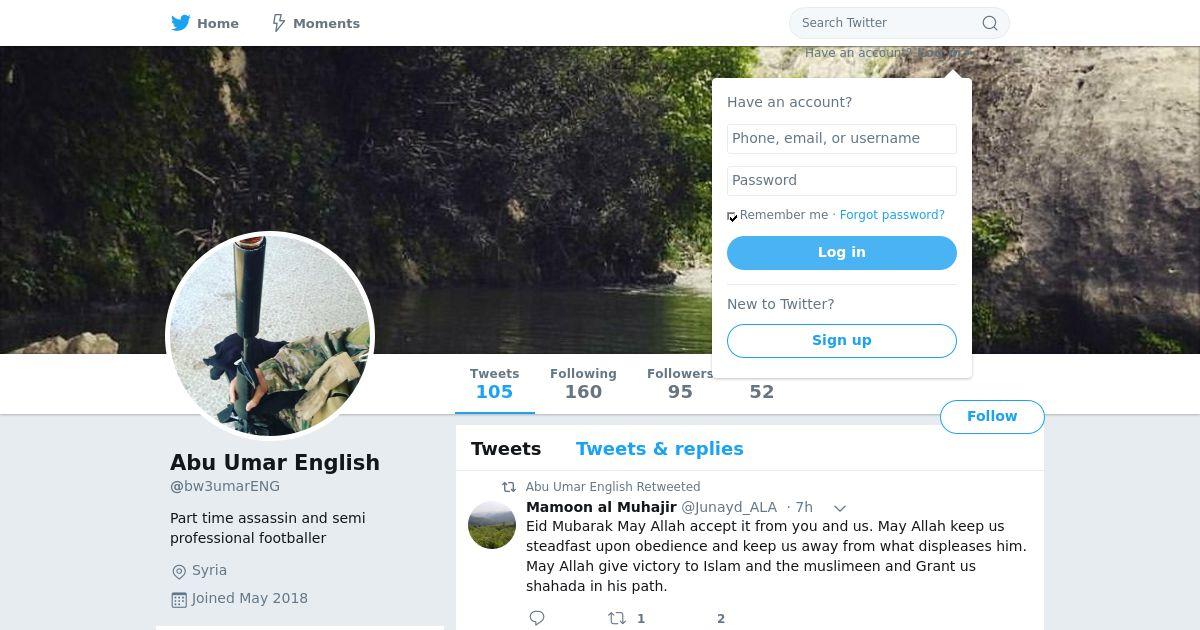Click the retweeted indicator icon above tweet
The image size is (1200, 630).
click(x=509, y=487)
